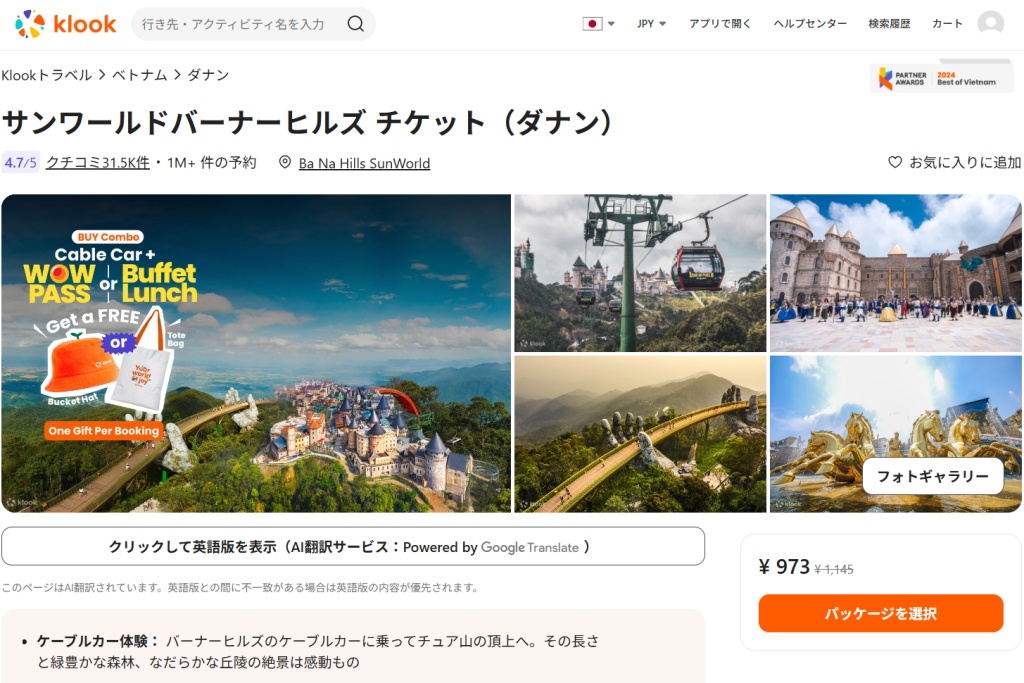This screenshot has height=683, width=1024.
Task: Open the クチコミ31.5K件 reviews link
Action: click(x=98, y=163)
